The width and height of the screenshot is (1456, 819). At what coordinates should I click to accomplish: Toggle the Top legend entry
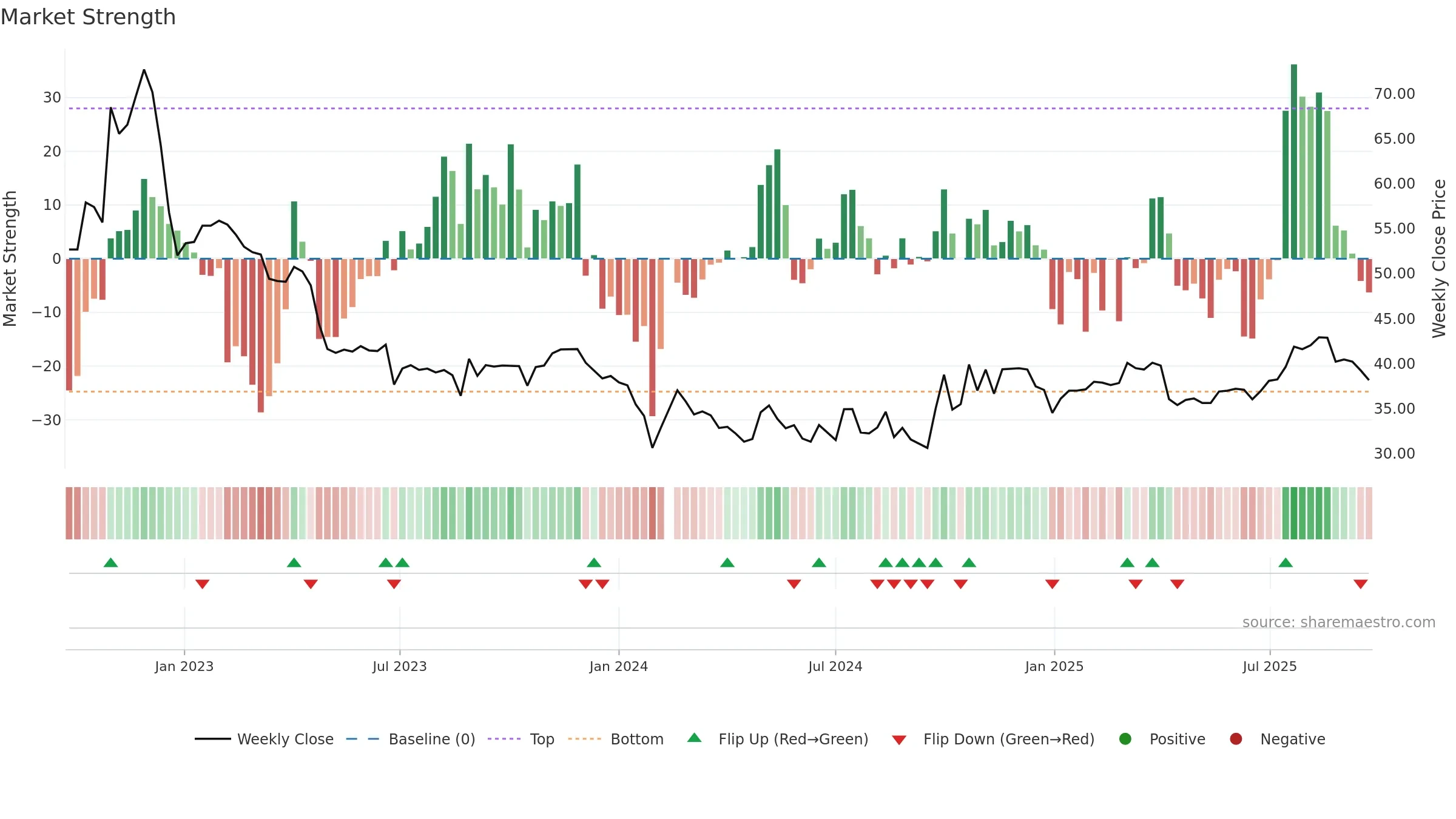521,739
